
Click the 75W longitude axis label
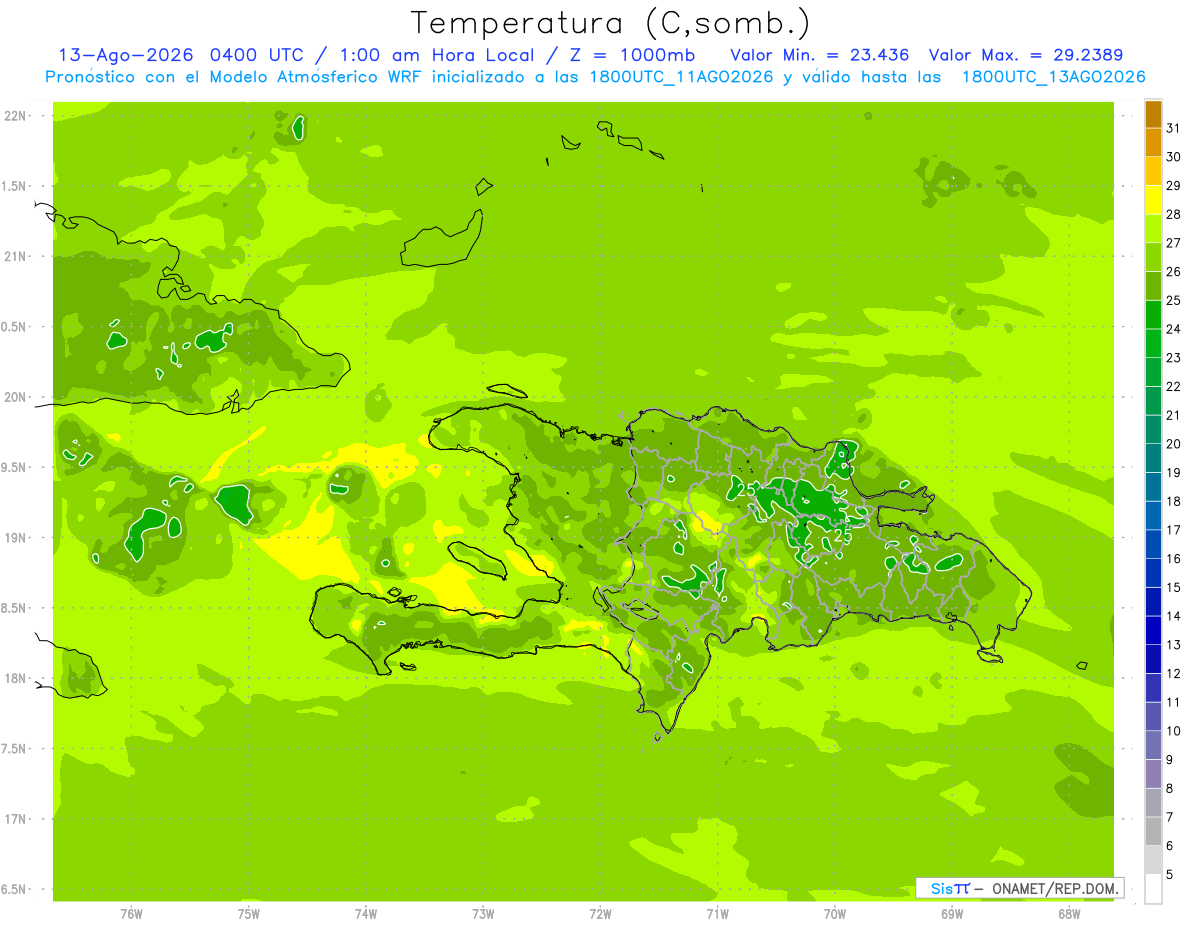pyautogui.click(x=249, y=913)
